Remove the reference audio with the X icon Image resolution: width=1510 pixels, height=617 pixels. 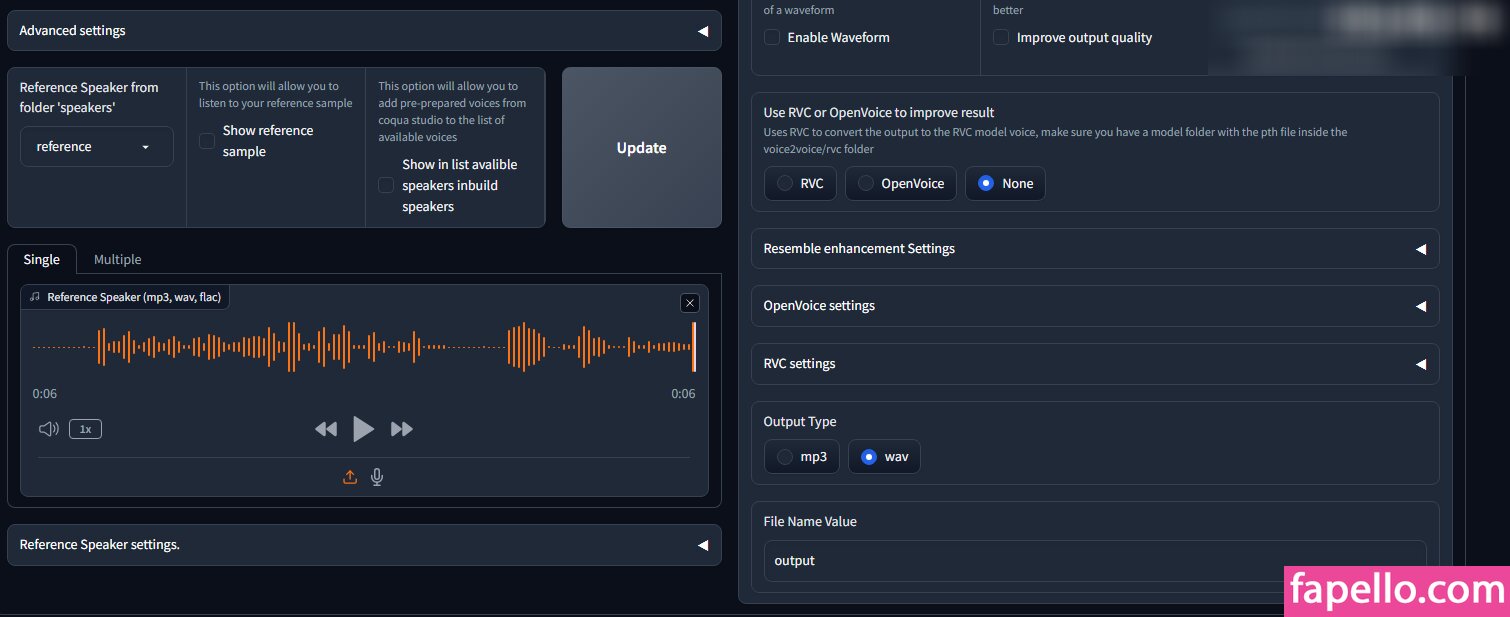point(689,303)
